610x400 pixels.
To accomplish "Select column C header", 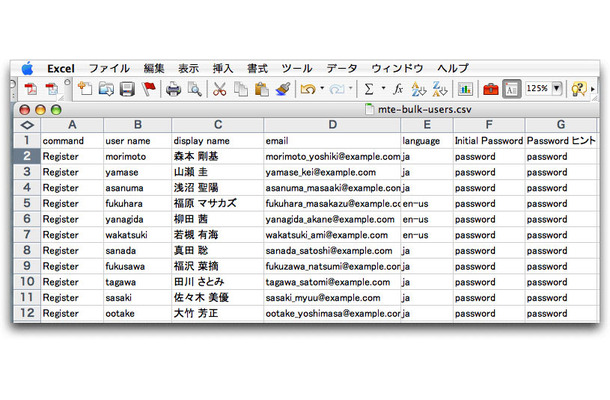I will (218, 125).
